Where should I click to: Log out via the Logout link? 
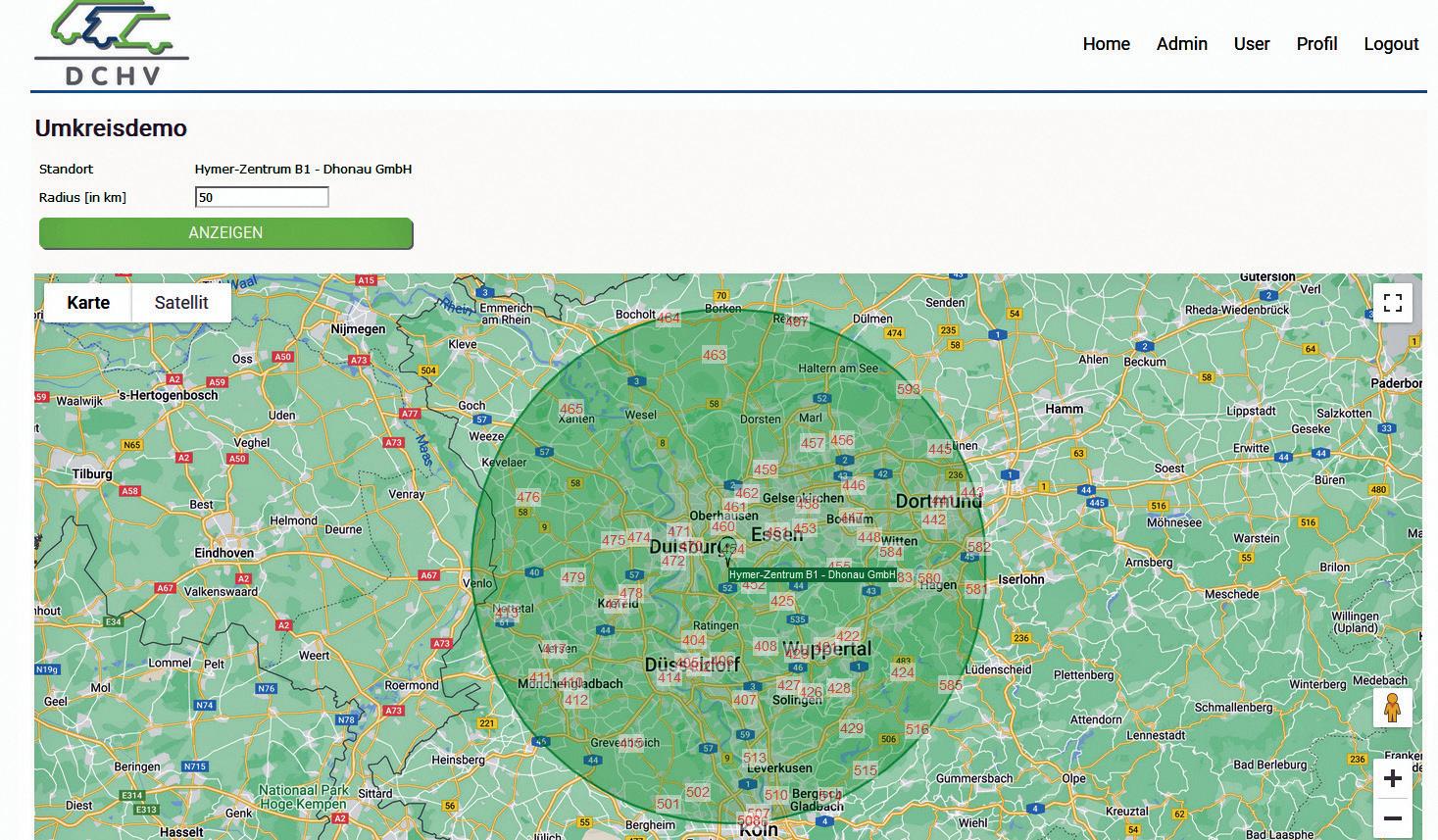[1391, 44]
